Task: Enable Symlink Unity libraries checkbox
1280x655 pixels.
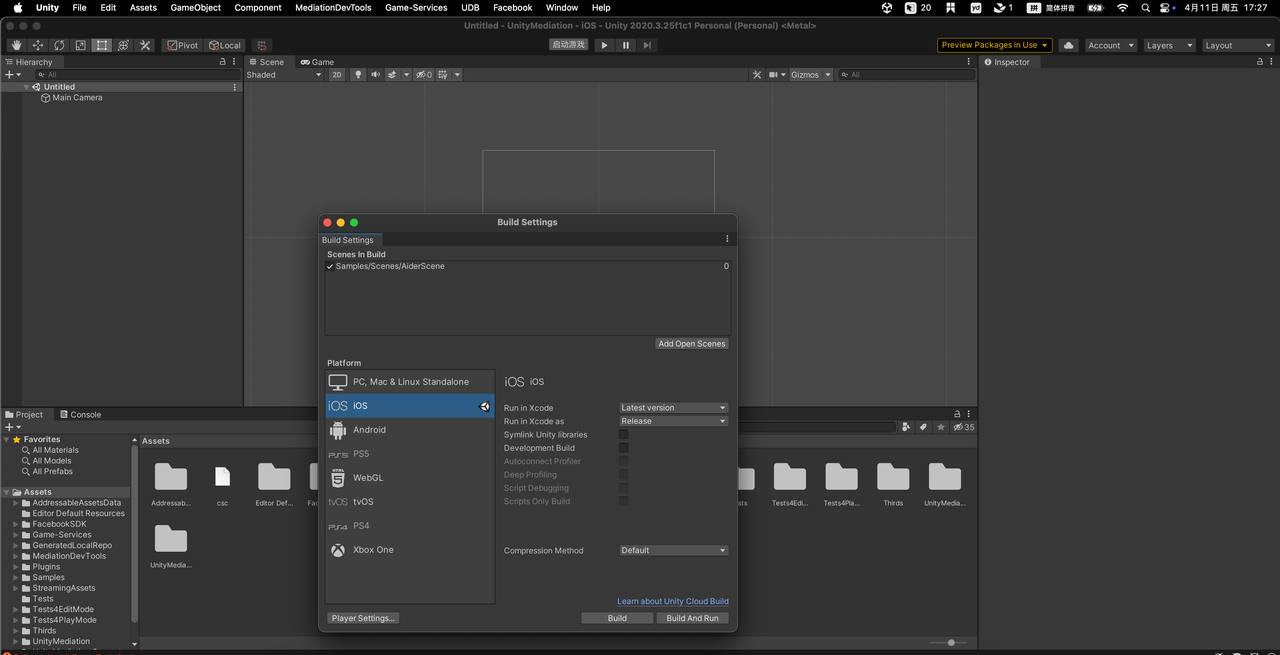Action: click(623, 435)
